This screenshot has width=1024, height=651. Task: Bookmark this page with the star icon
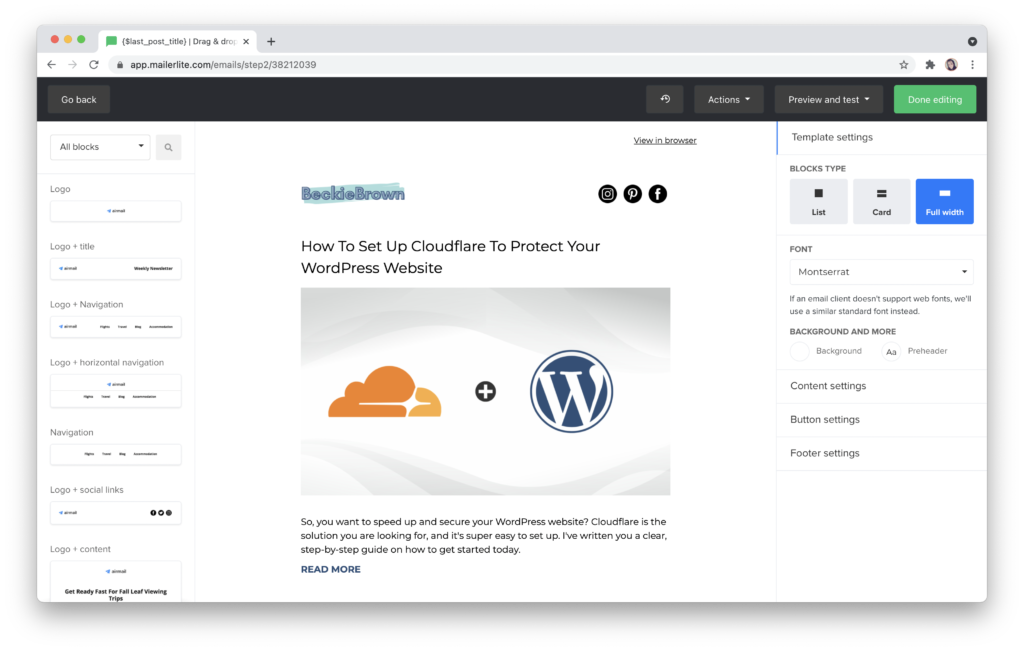pyautogui.click(x=904, y=65)
